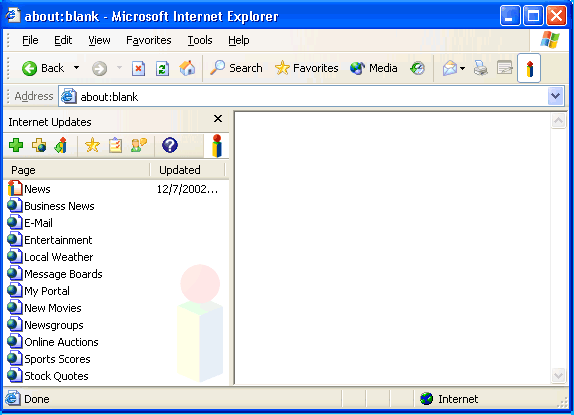The width and height of the screenshot is (574, 415).
Task: Click the 12/7/2002 updated date
Action: pyautogui.click(x=187, y=189)
